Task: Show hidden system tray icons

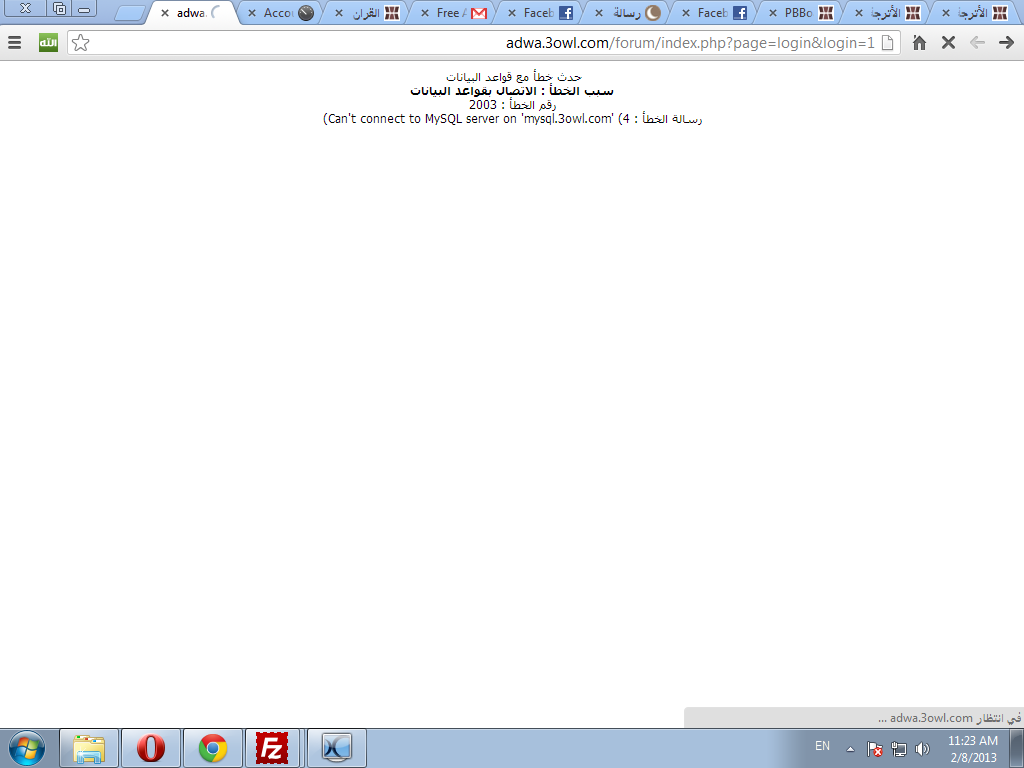Action: click(x=850, y=749)
